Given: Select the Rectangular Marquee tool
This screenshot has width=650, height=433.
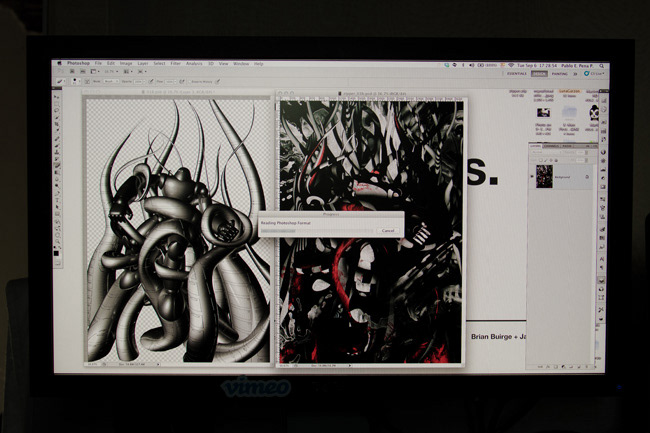Looking at the screenshot, I should click(x=57, y=104).
